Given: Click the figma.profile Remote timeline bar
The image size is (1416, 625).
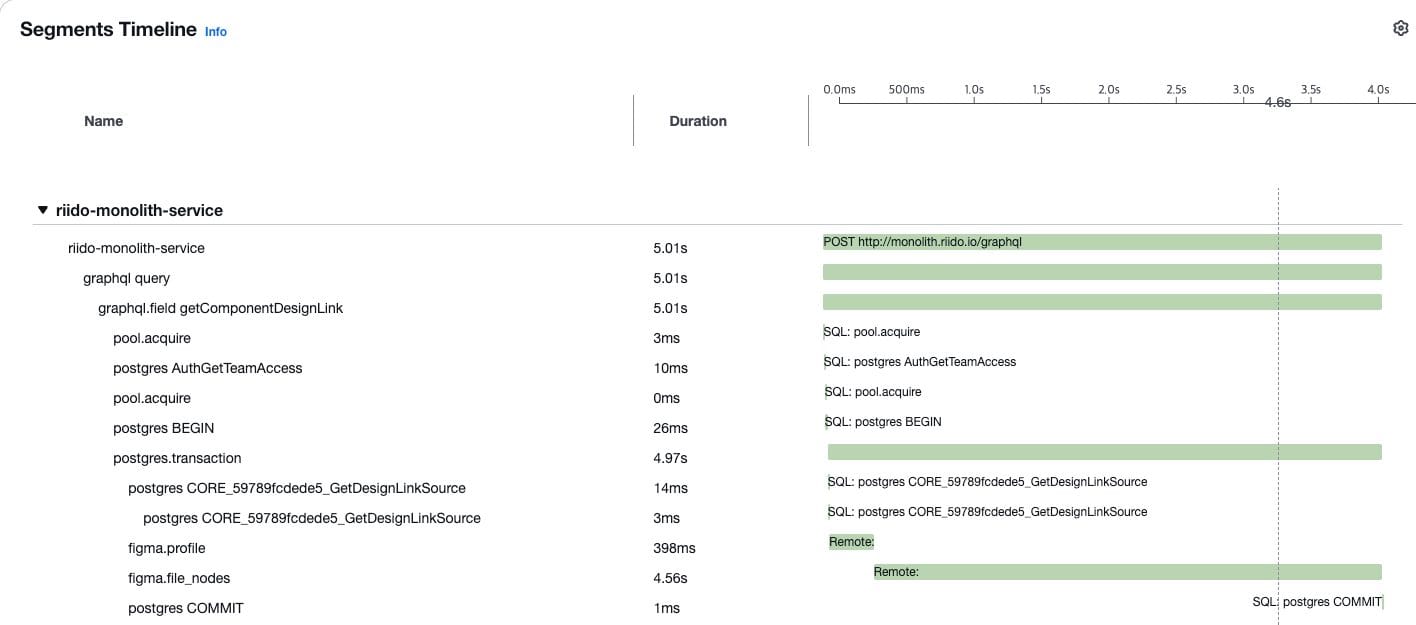Looking at the screenshot, I should click(x=851, y=542).
